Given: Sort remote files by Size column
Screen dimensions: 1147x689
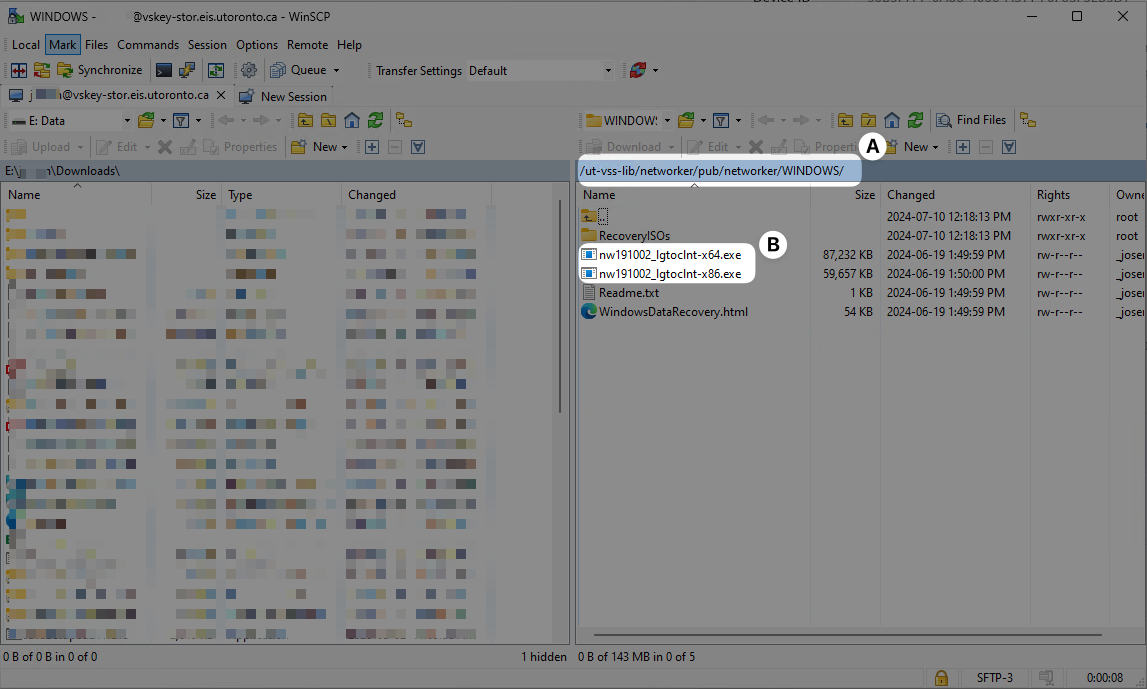Looking at the screenshot, I should click(845, 195).
